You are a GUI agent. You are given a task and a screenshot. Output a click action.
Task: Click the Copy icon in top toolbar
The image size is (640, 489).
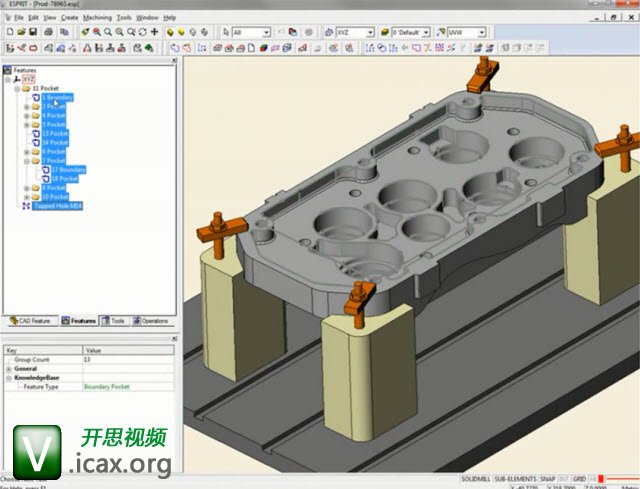(x=64, y=32)
